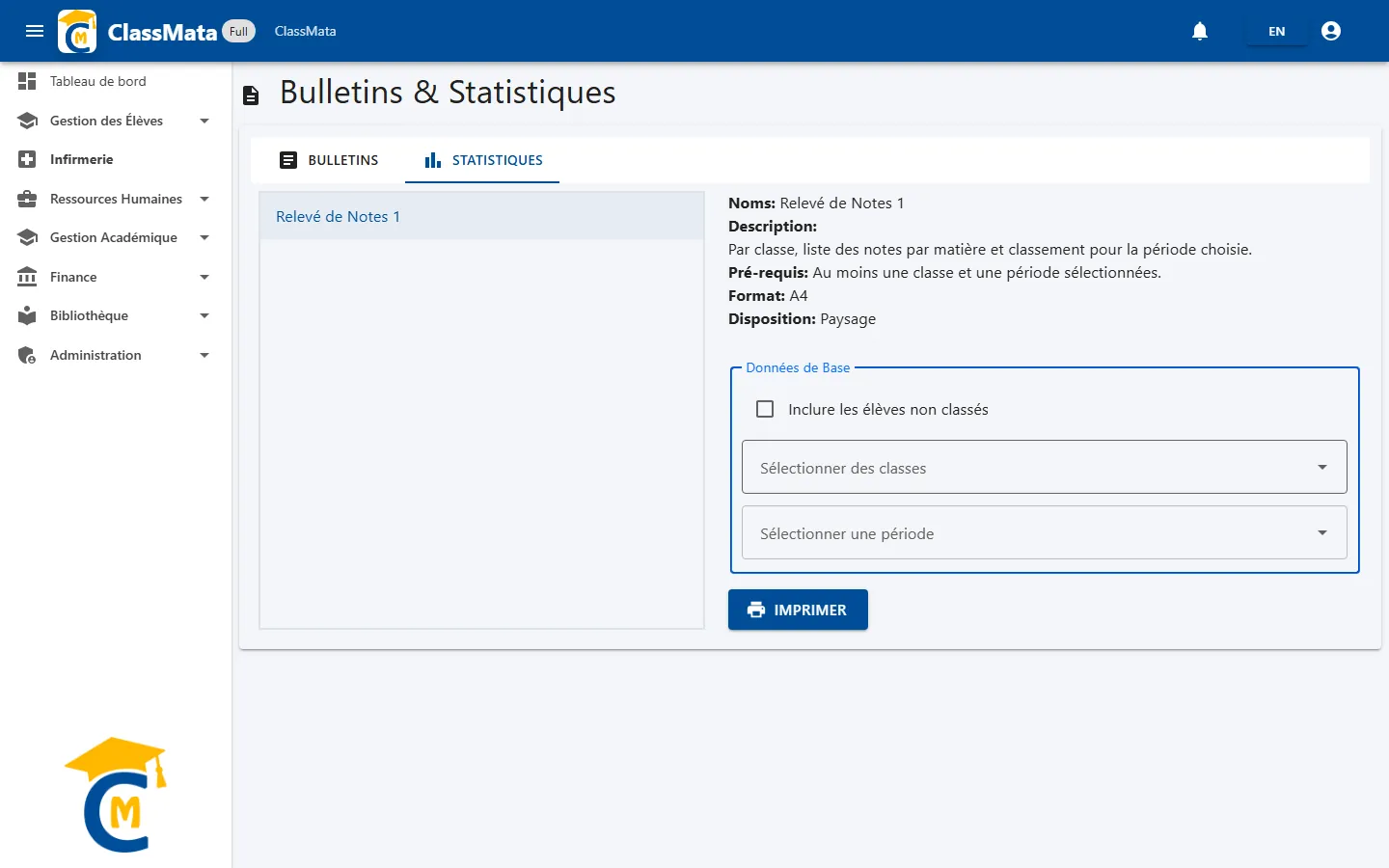
Task: Click the ClassMata brand name text
Action: (162, 32)
